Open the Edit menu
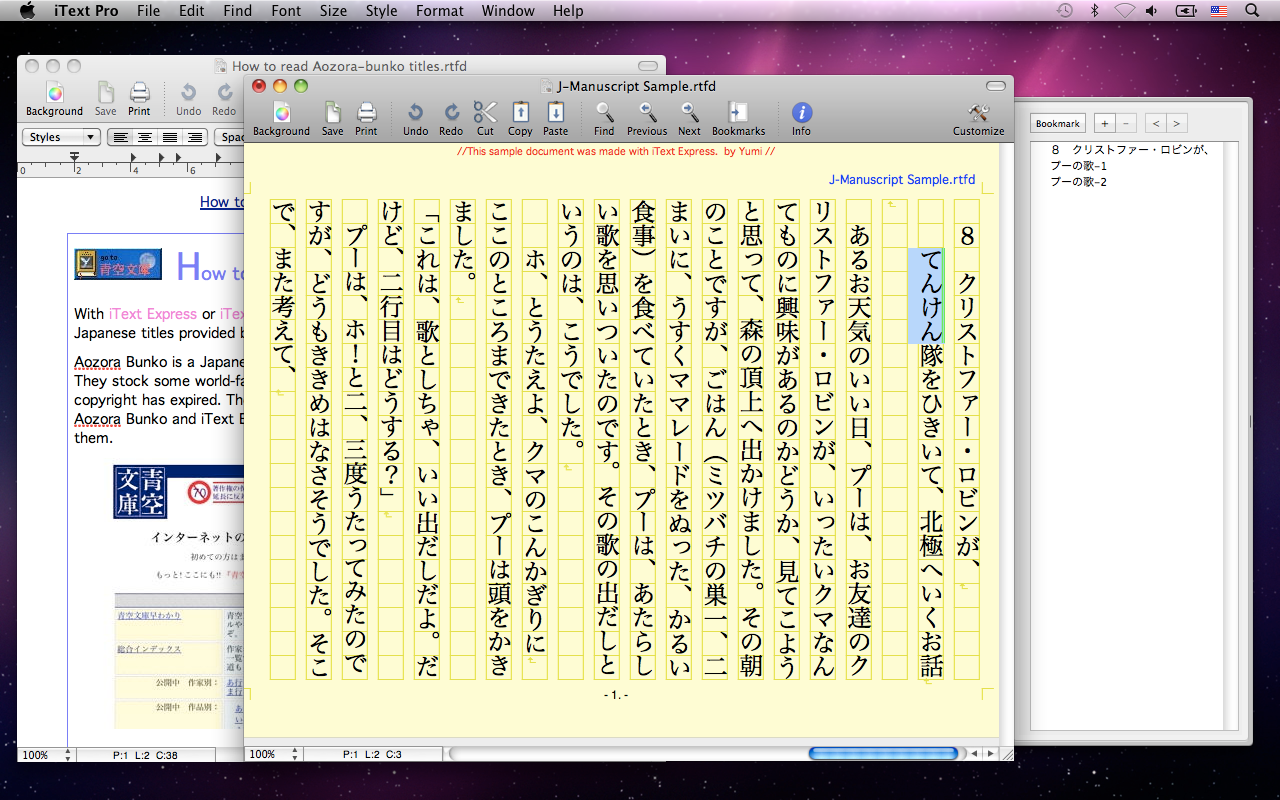Viewport: 1280px width, 800px height. (192, 11)
